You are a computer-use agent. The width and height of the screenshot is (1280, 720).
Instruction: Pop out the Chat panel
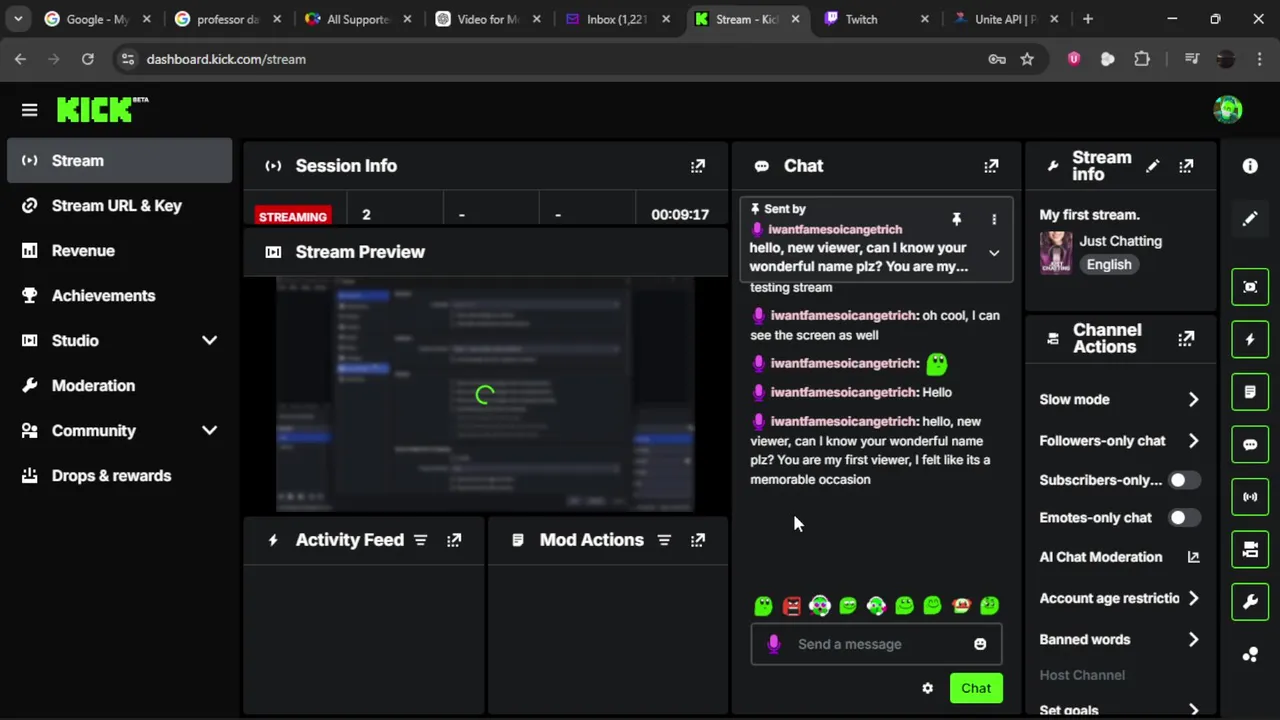pyautogui.click(x=991, y=166)
